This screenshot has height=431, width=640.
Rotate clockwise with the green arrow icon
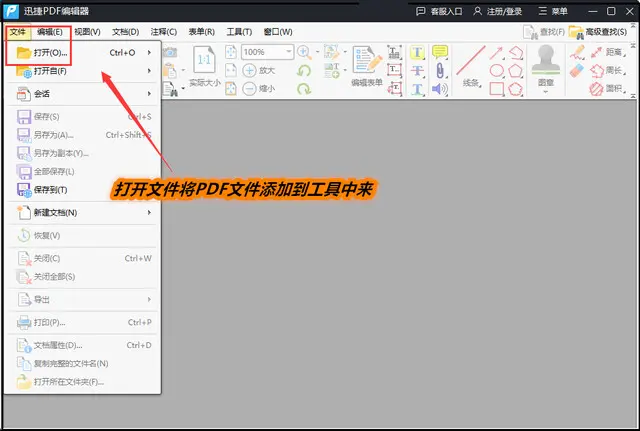tap(304, 89)
